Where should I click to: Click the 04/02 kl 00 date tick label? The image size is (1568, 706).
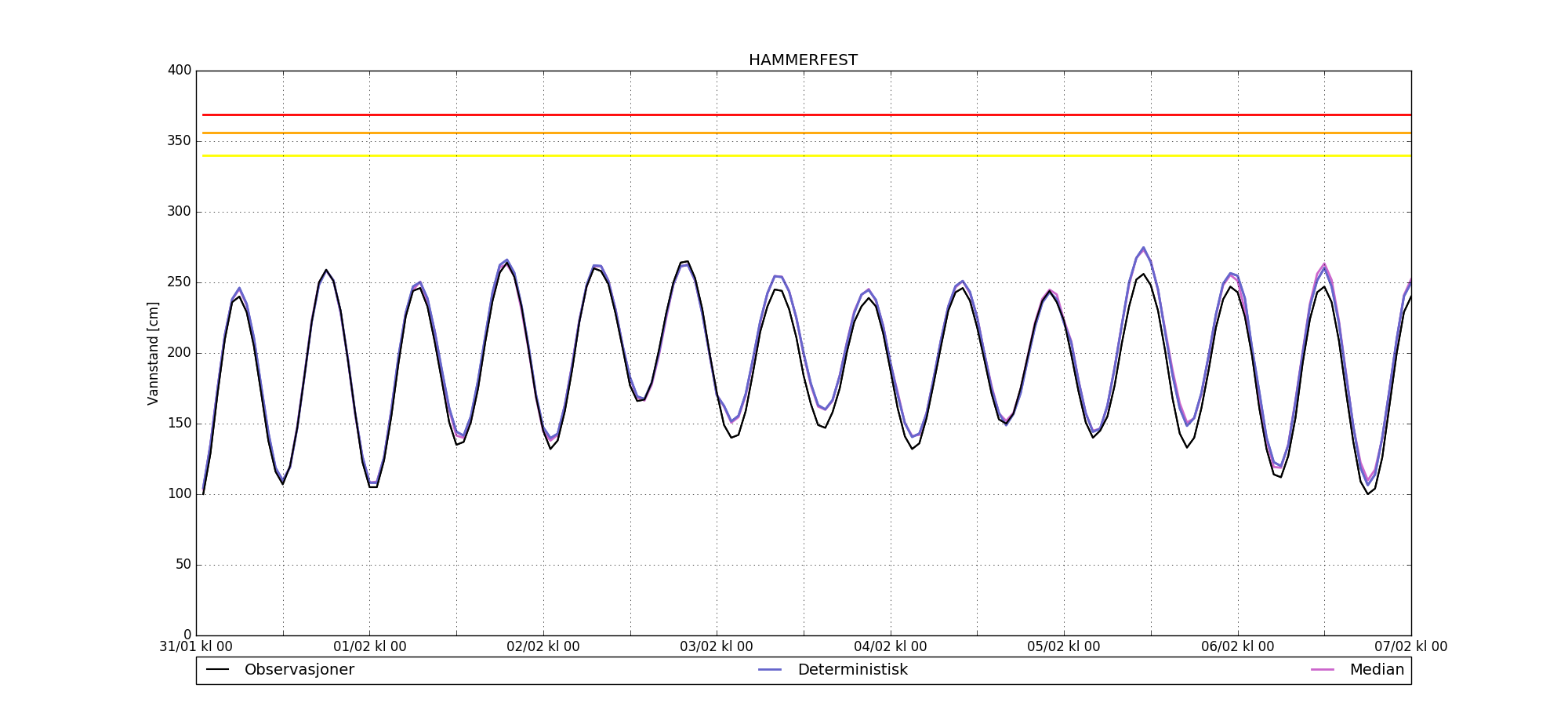[x=891, y=647]
